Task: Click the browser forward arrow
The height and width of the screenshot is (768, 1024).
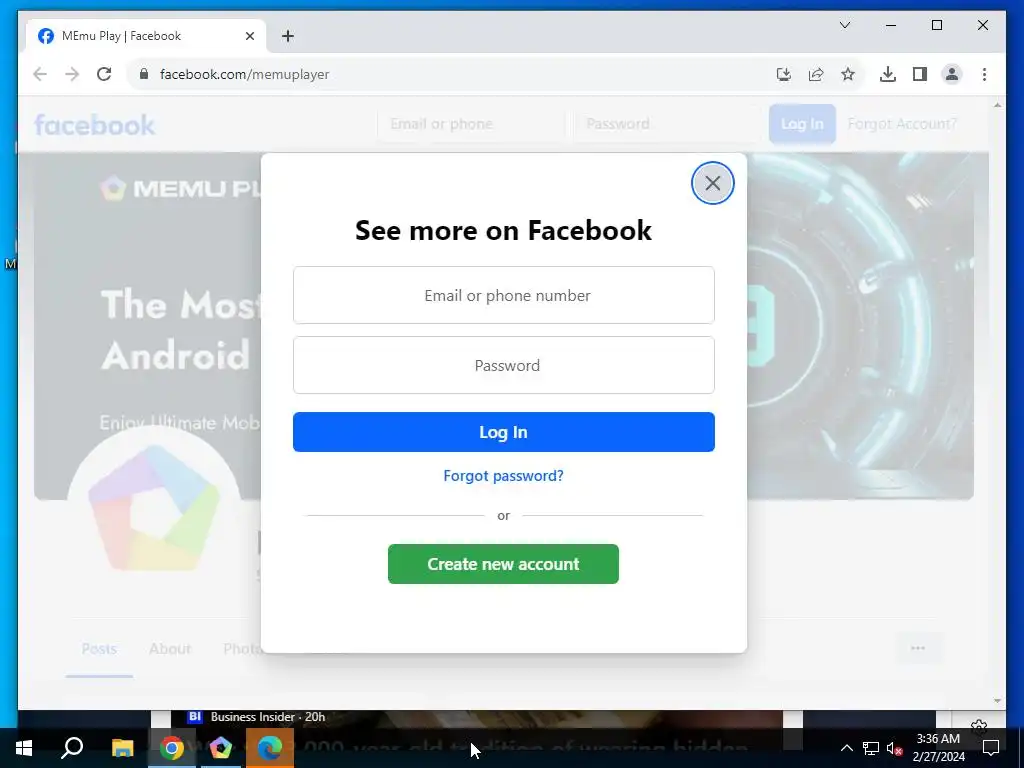Action: point(72,74)
